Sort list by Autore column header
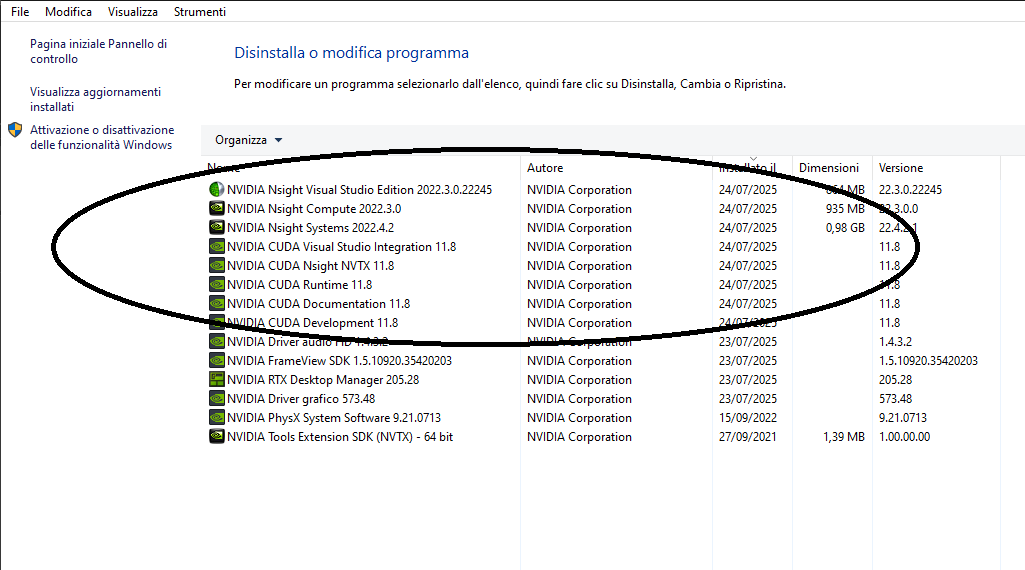 pos(545,168)
